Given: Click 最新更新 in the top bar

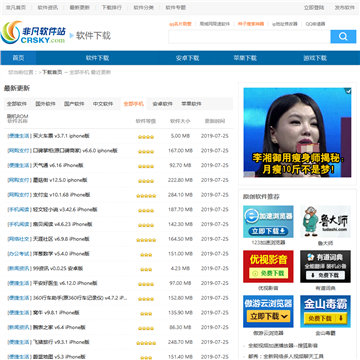Looking at the screenshot, I should click(80, 7).
